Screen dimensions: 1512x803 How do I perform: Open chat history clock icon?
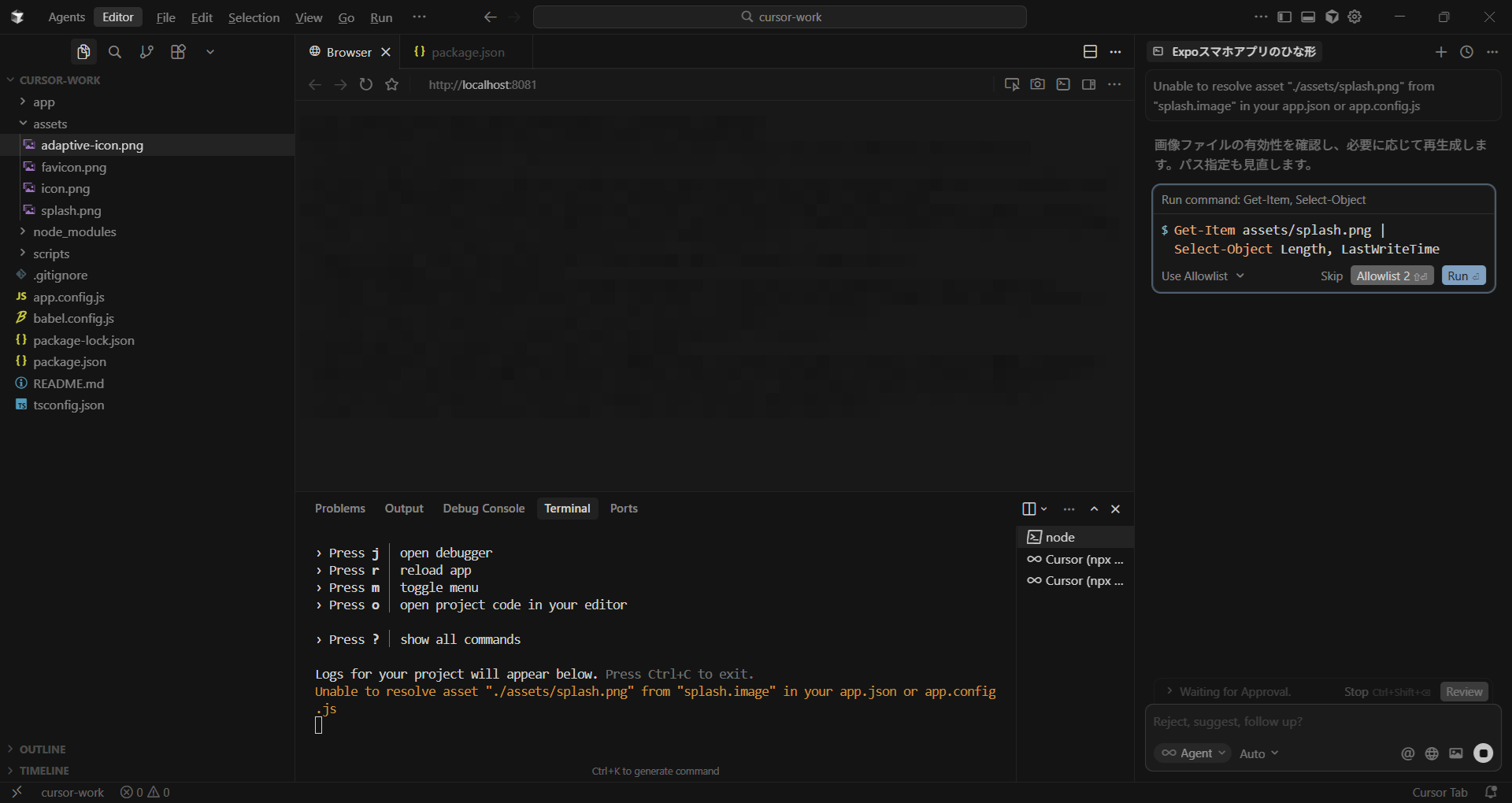click(1466, 52)
